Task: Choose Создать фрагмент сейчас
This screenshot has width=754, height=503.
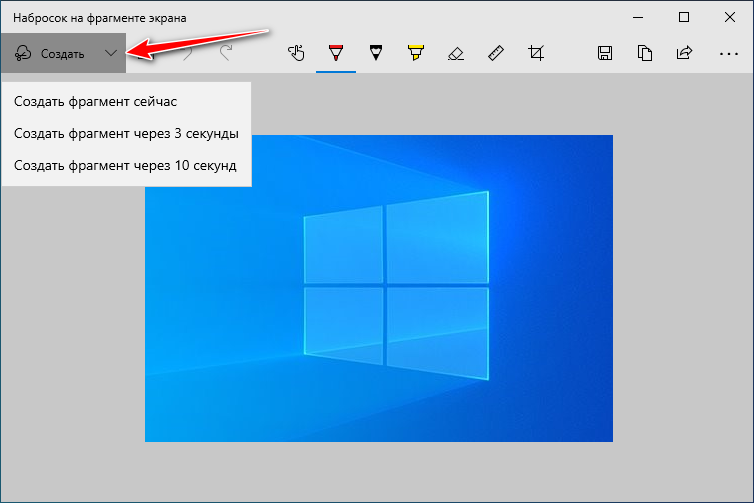Action: point(95,101)
